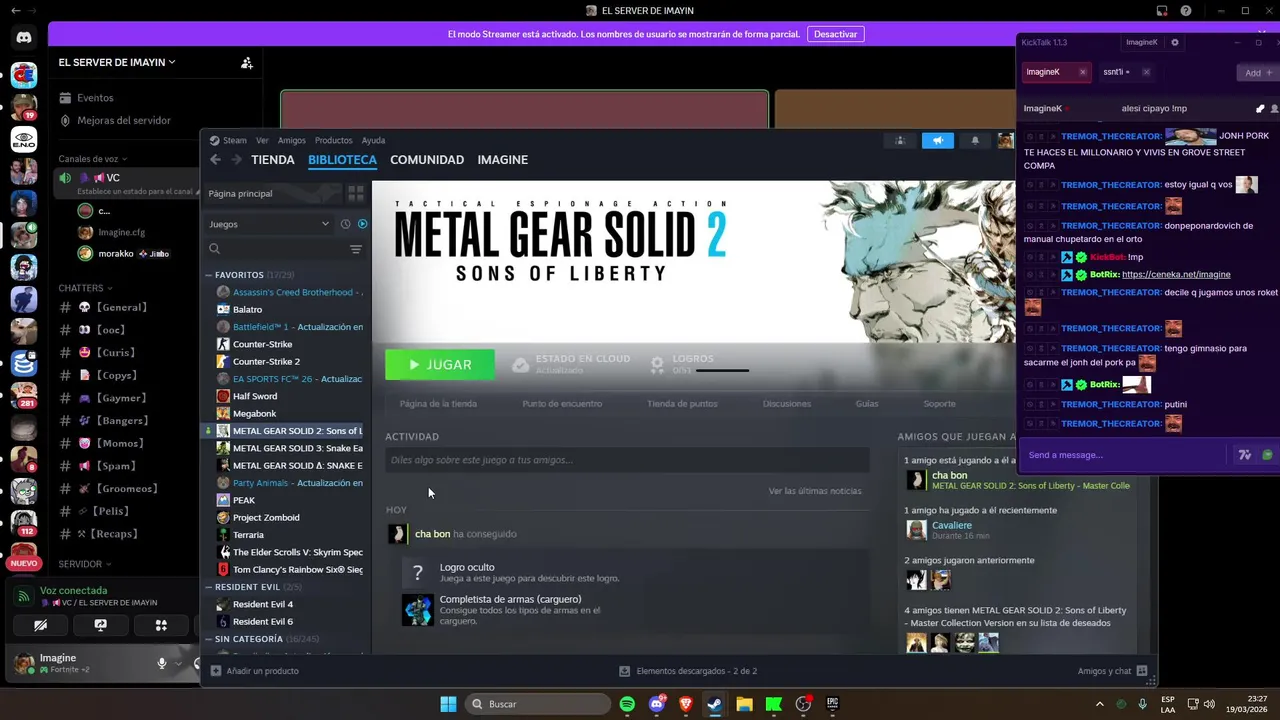This screenshot has height=720, width=1280.
Task: Click the green JUGAR button
Action: coord(440,365)
